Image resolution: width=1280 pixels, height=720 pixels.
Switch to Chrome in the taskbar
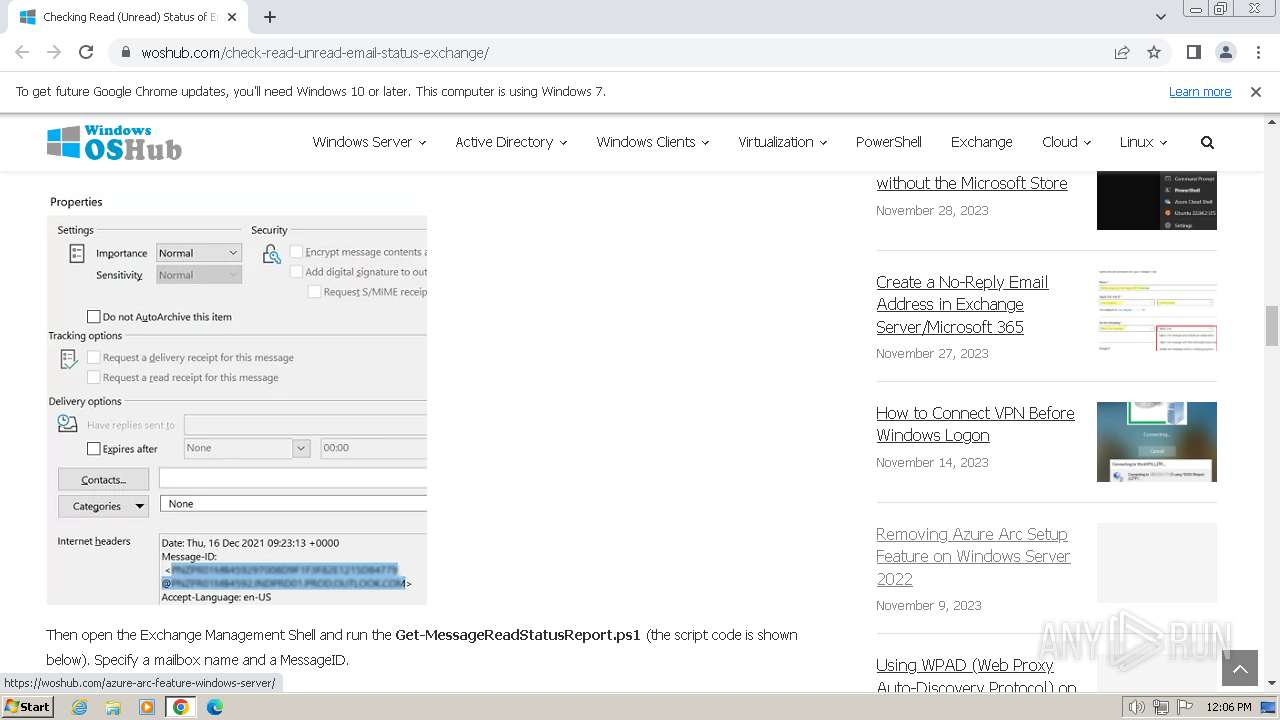click(x=181, y=707)
